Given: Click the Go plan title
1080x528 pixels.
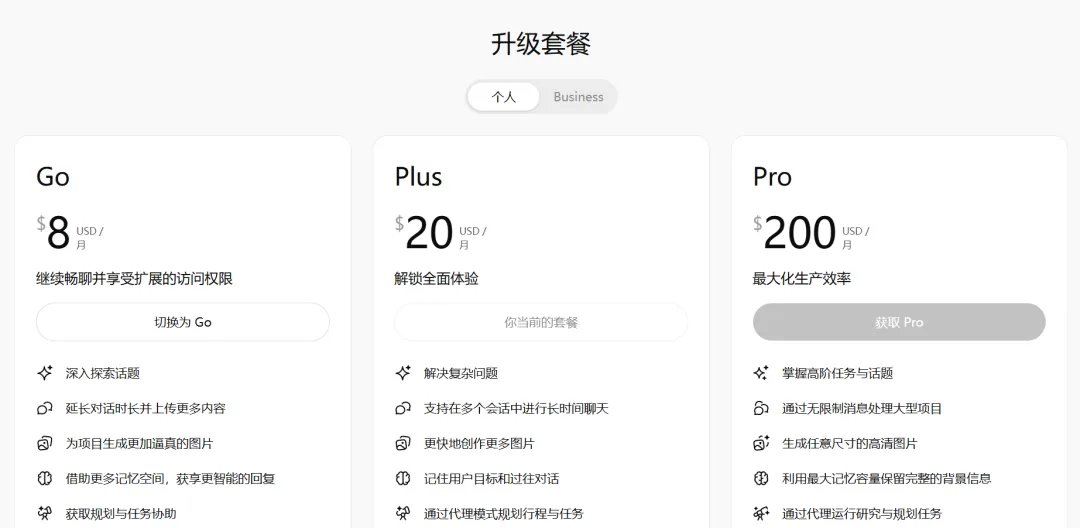Looking at the screenshot, I should pyautogui.click(x=53, y=177).
